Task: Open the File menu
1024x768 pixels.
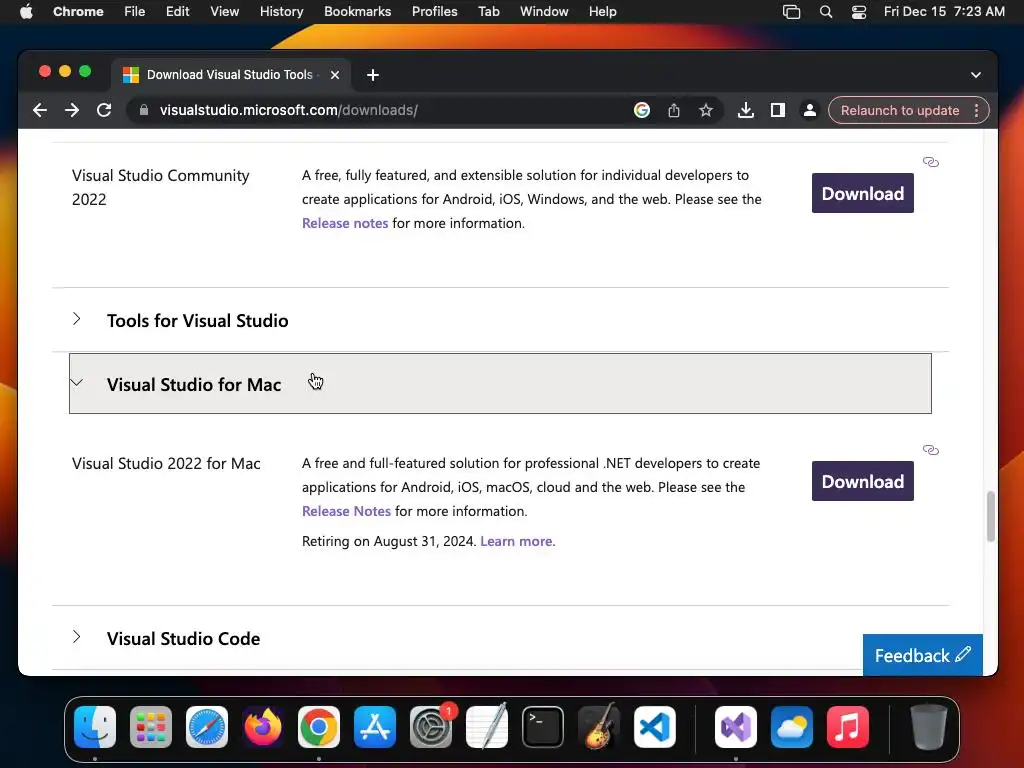Action: 135,12
